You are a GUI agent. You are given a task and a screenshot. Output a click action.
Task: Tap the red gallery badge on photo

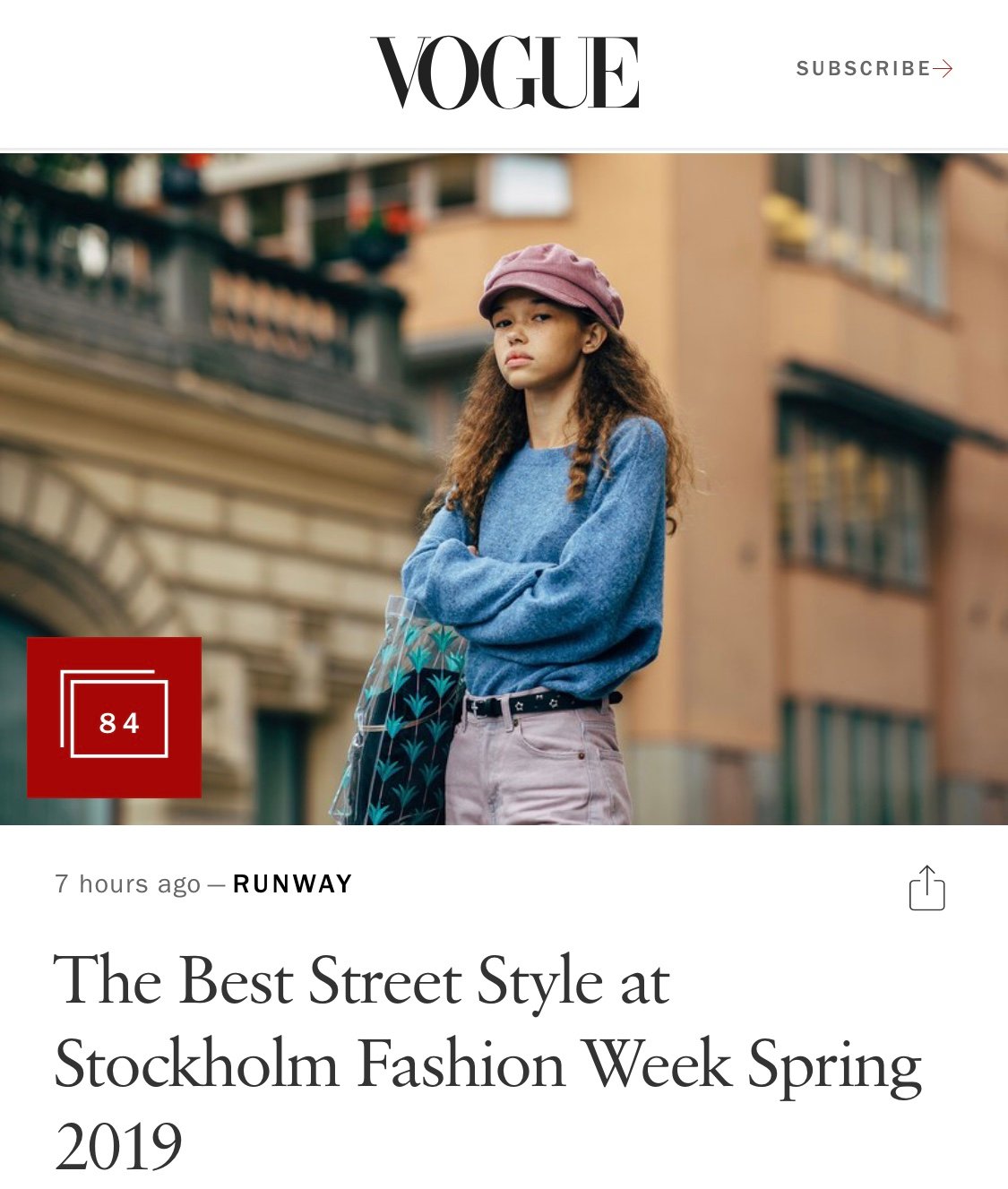coord(114,717)
